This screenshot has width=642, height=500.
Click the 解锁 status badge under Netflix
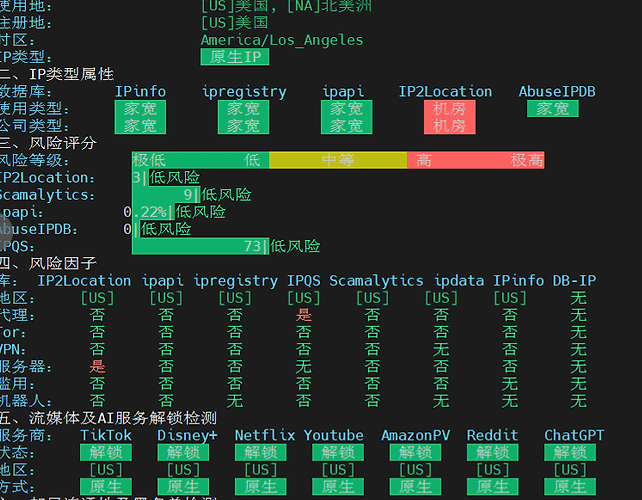[260, 452]
